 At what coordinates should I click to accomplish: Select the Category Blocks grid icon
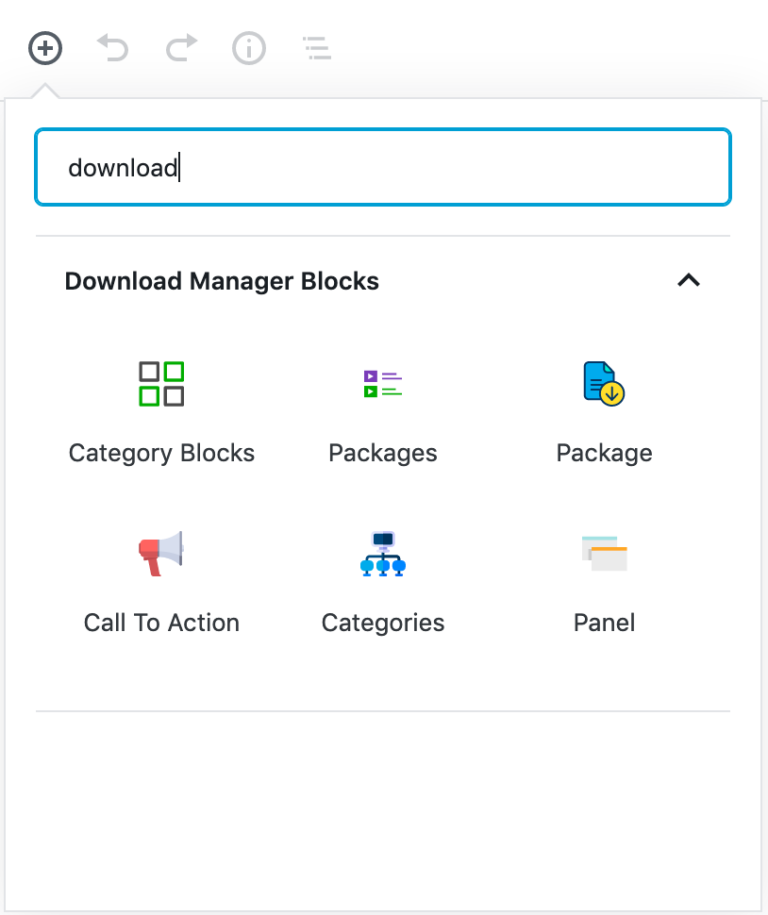click(162, 384)
